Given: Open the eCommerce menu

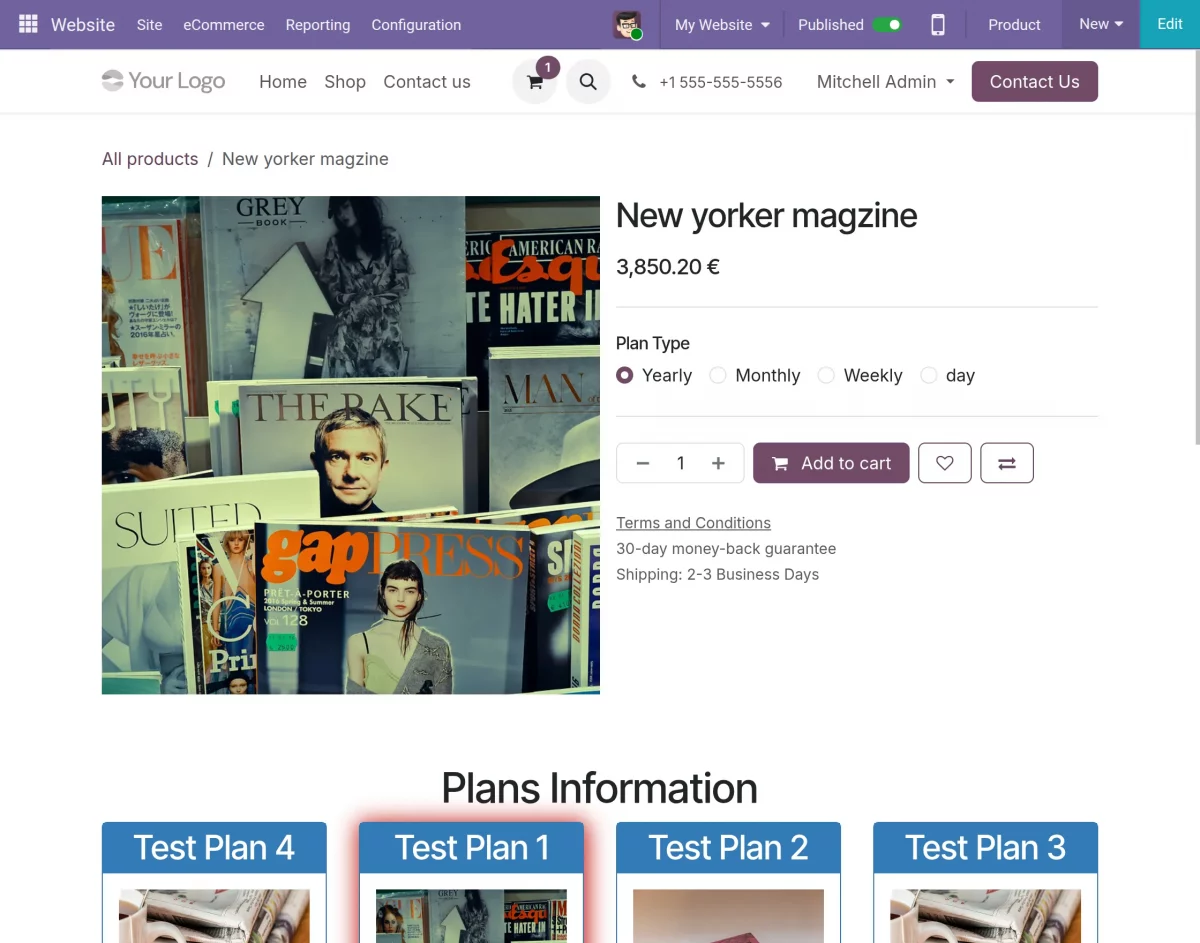Looking at the screenshot, I should pos(223,25).
